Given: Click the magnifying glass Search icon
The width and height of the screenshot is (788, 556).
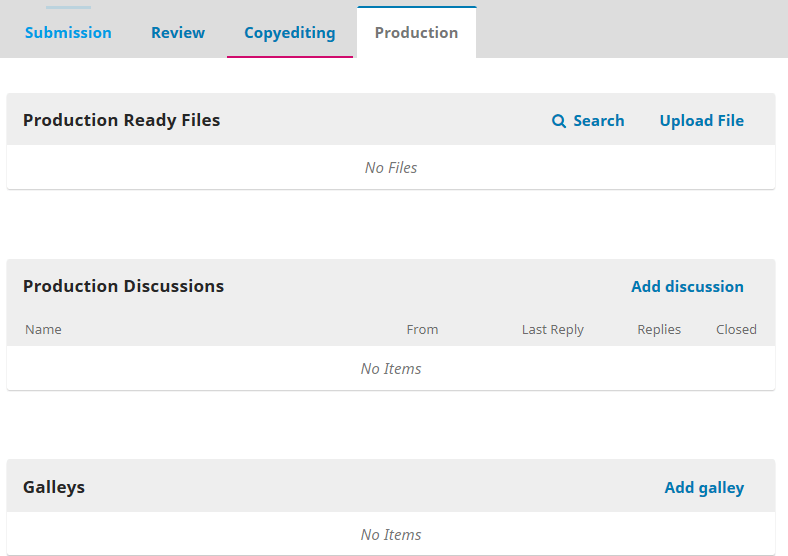Looking at the screenshot, I should (x=559, y=121).
